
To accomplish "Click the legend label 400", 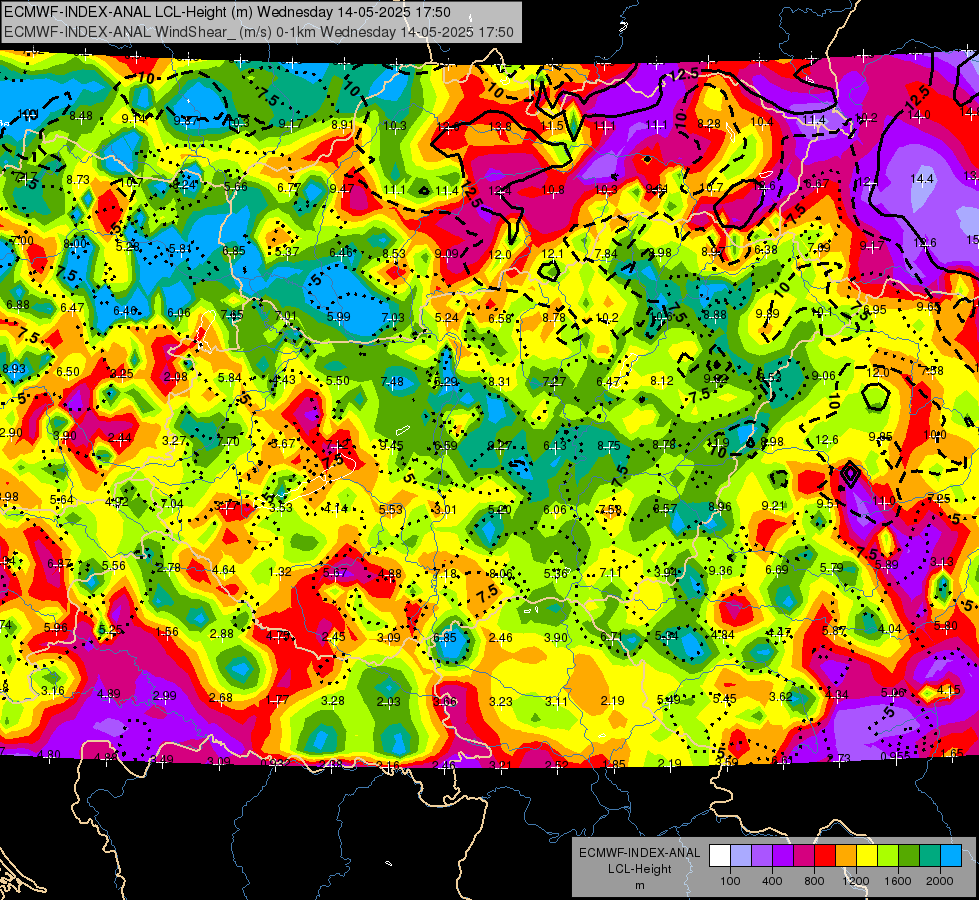I will click(772, 881).
